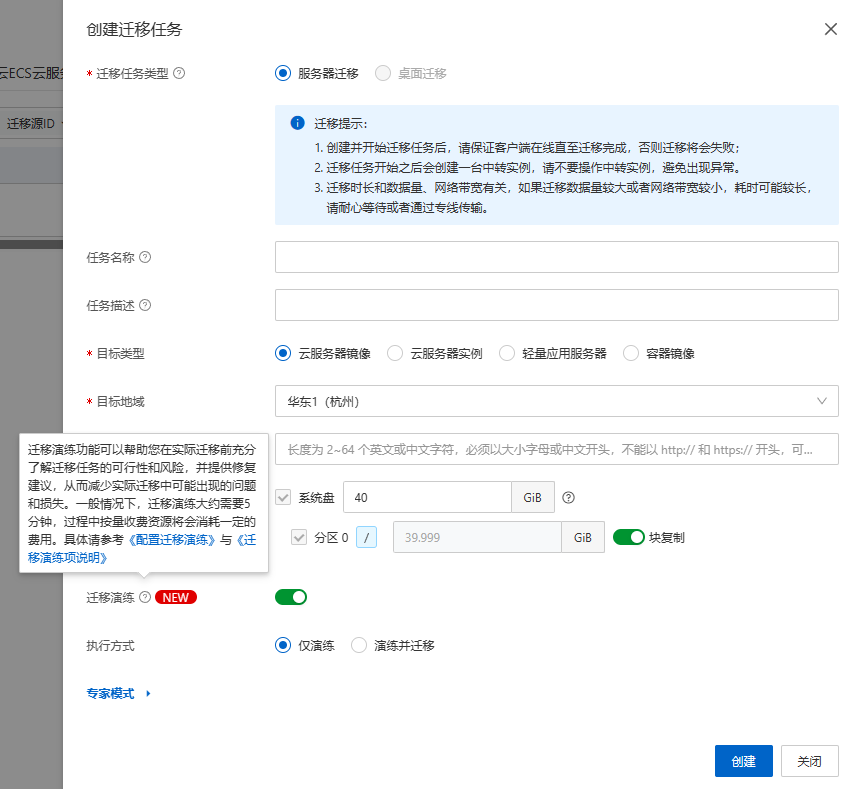Select 演练并迁移 execution mode
Screen dimensions: 860x789
[x=359, y=645]
